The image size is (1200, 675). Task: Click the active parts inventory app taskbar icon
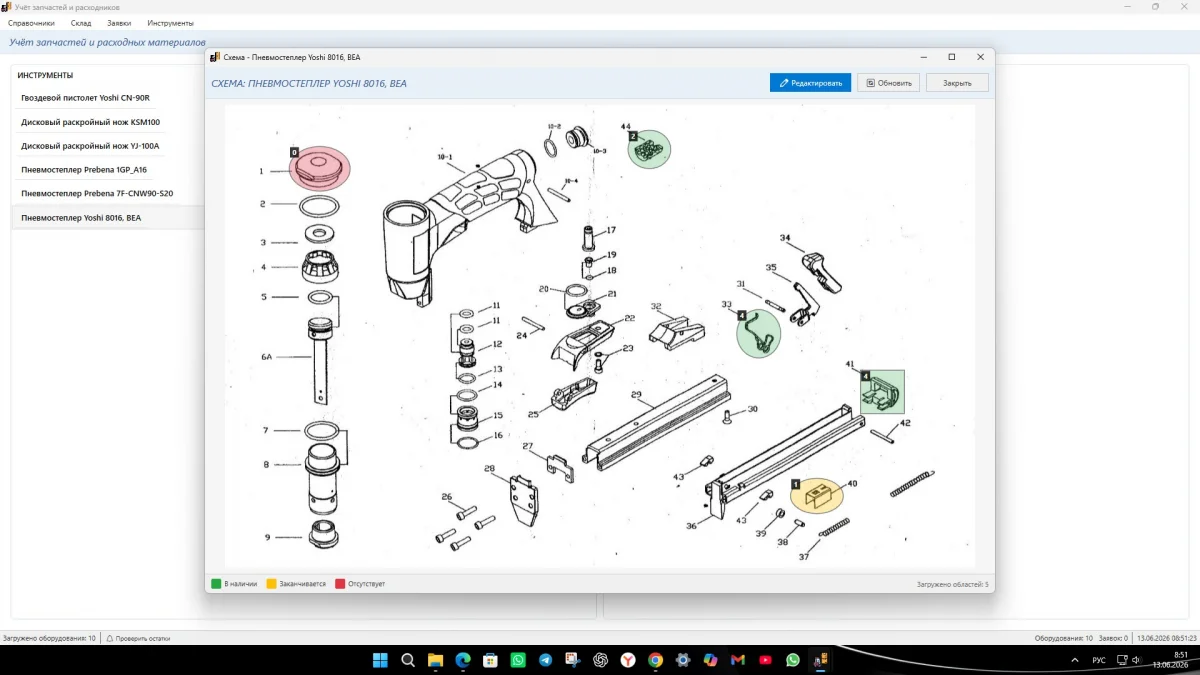click(820, 660)
